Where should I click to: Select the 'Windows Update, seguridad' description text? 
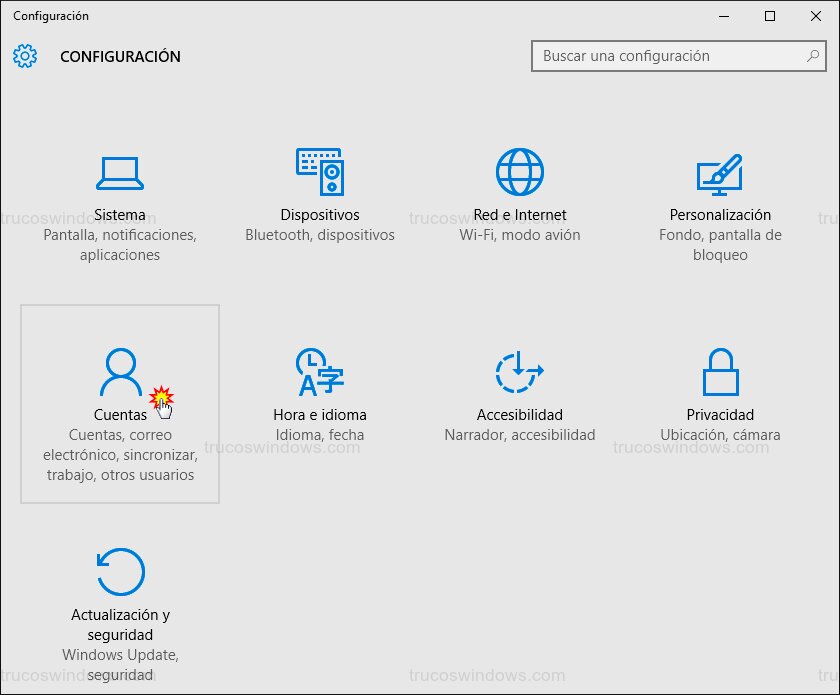[x=120, y=665]
